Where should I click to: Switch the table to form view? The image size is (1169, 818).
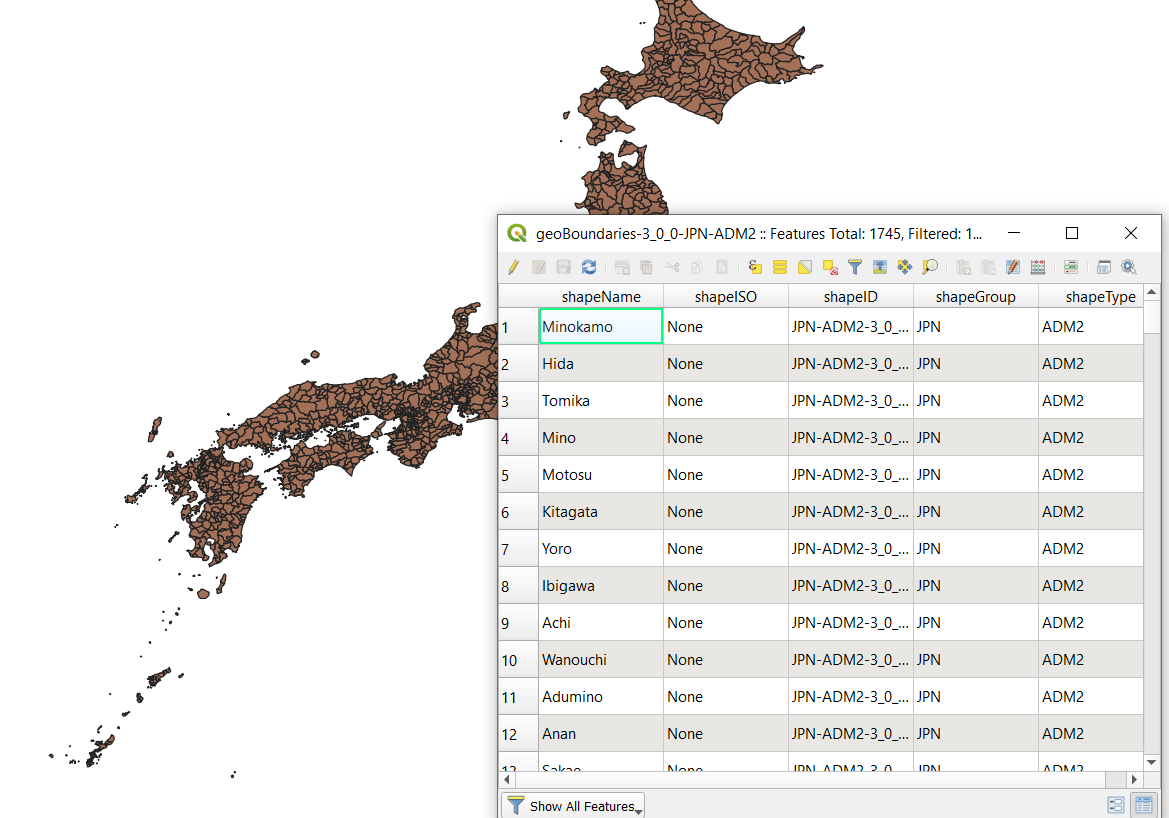click(1116, 805)
